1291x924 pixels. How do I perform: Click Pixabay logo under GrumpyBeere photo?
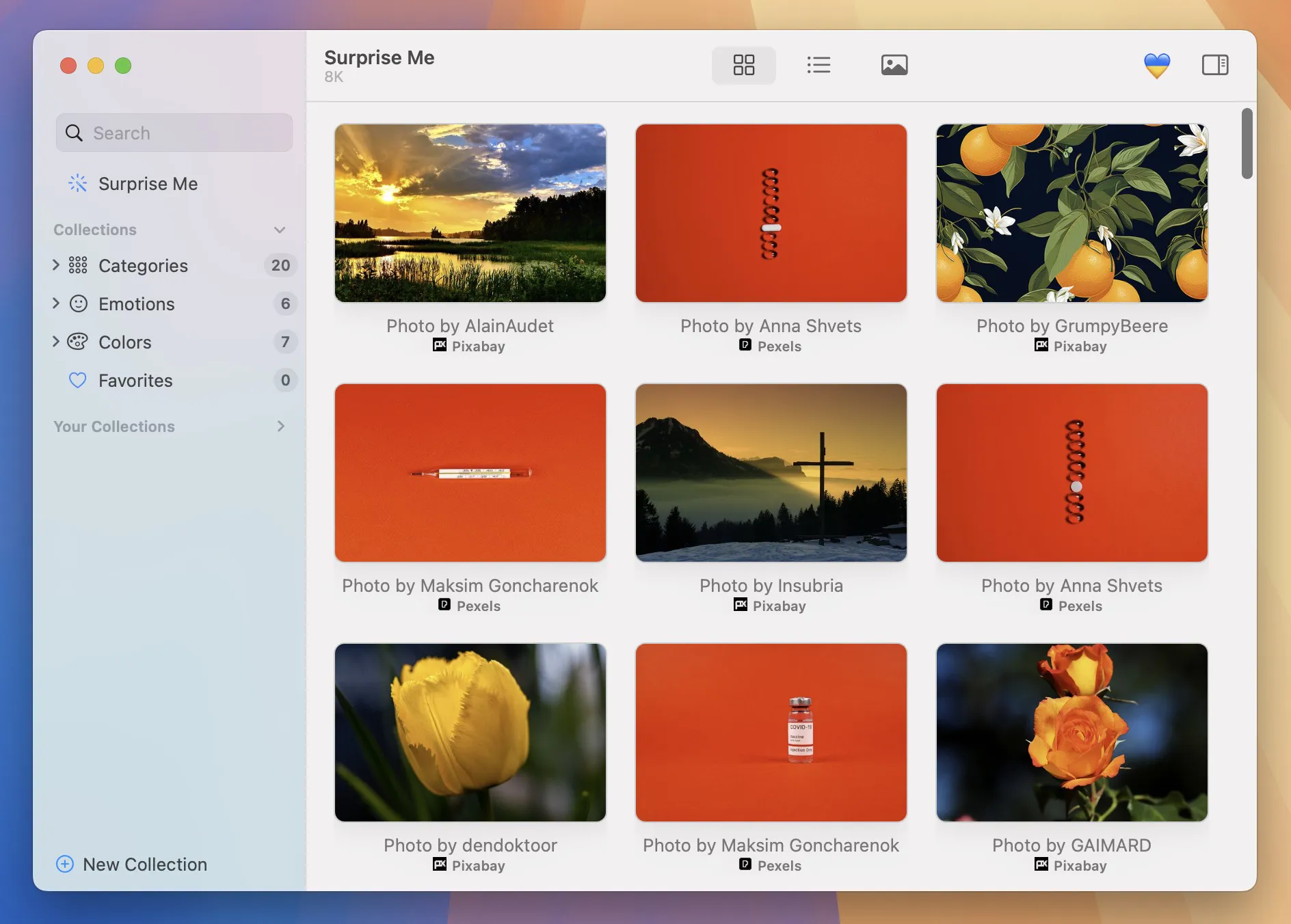tap(1041, 345)
